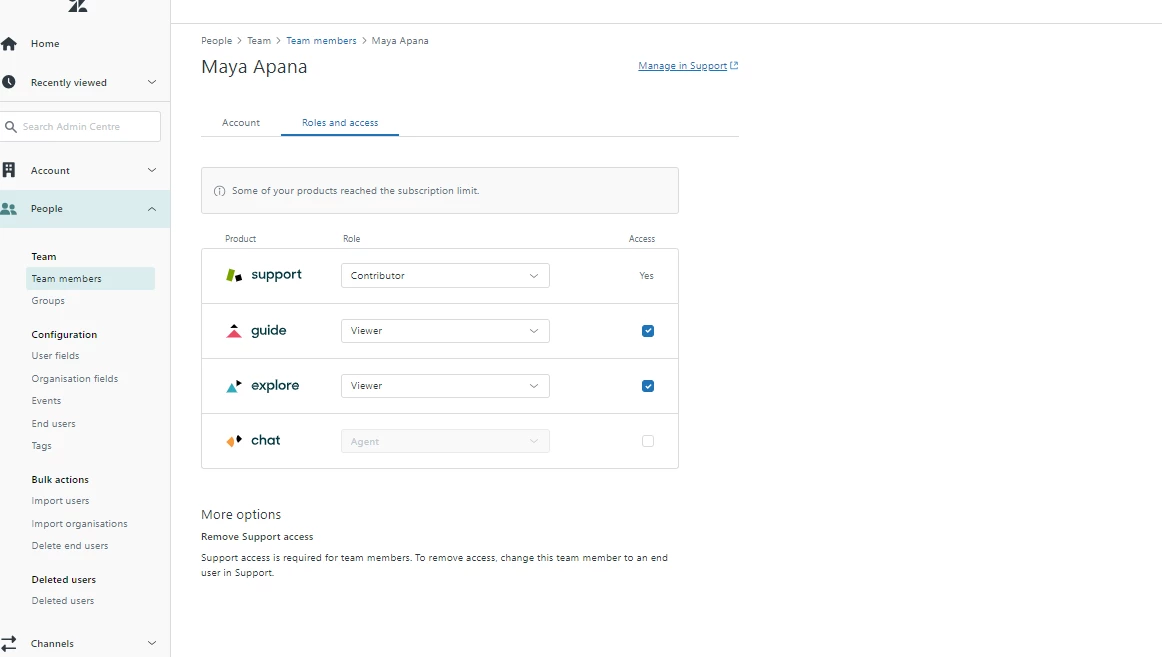Open the Explore role dropdown showing Viewer
This screenshot has height=657, width=1162.
(x=445, y=386)
